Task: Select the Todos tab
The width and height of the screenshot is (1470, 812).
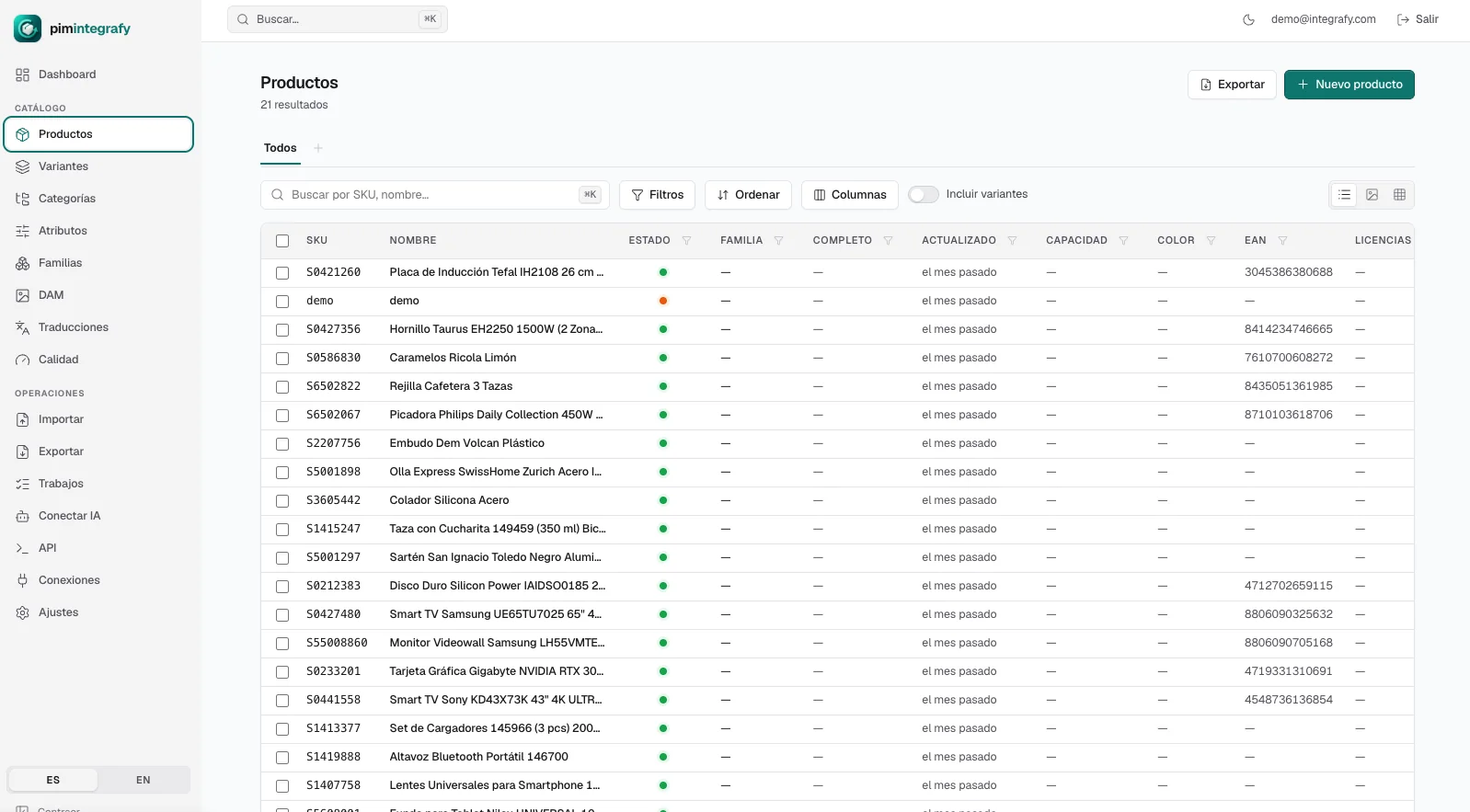Action: (281, 148)
